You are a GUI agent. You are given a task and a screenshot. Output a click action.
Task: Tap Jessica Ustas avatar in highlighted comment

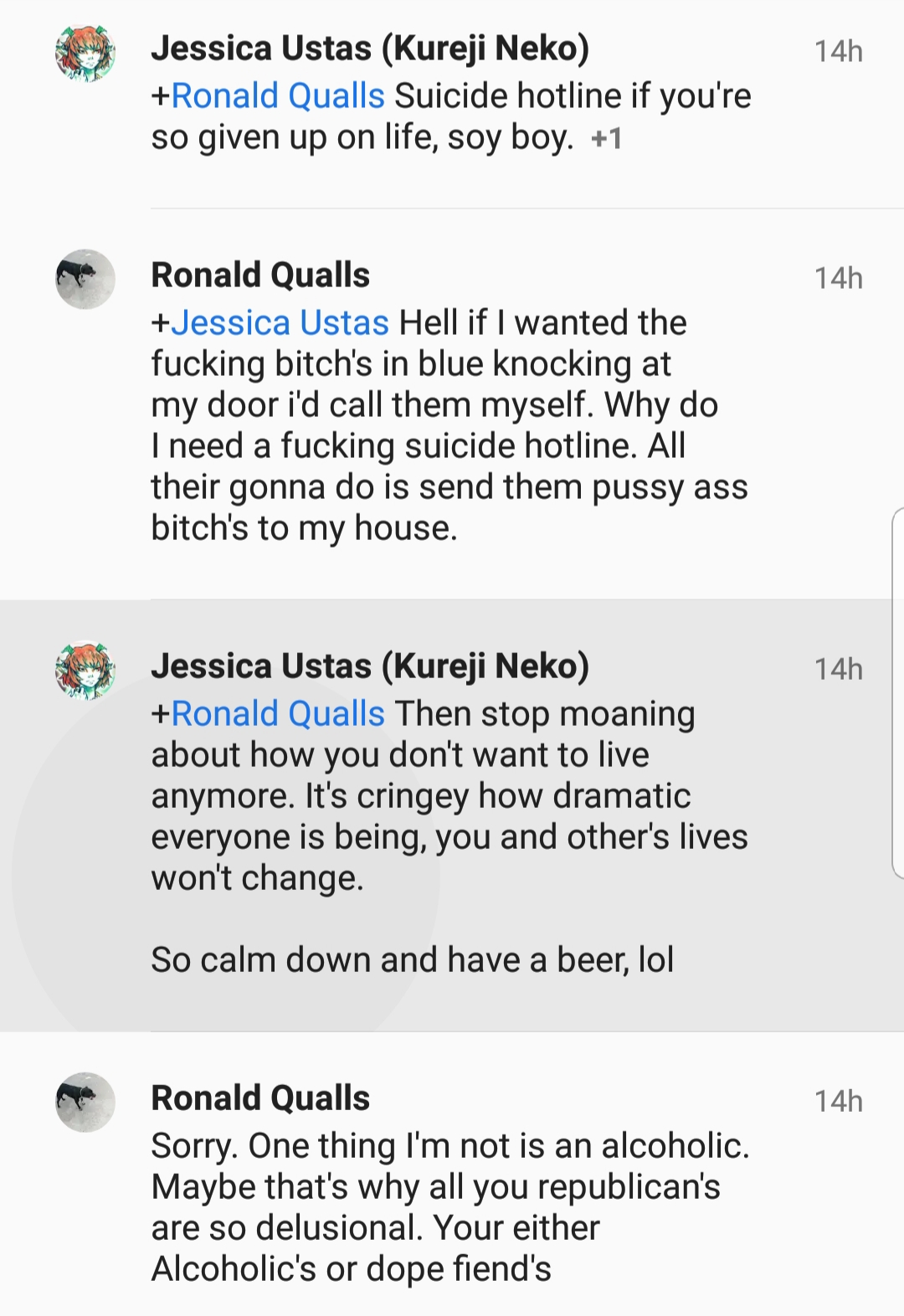click(x=85, y=670)
